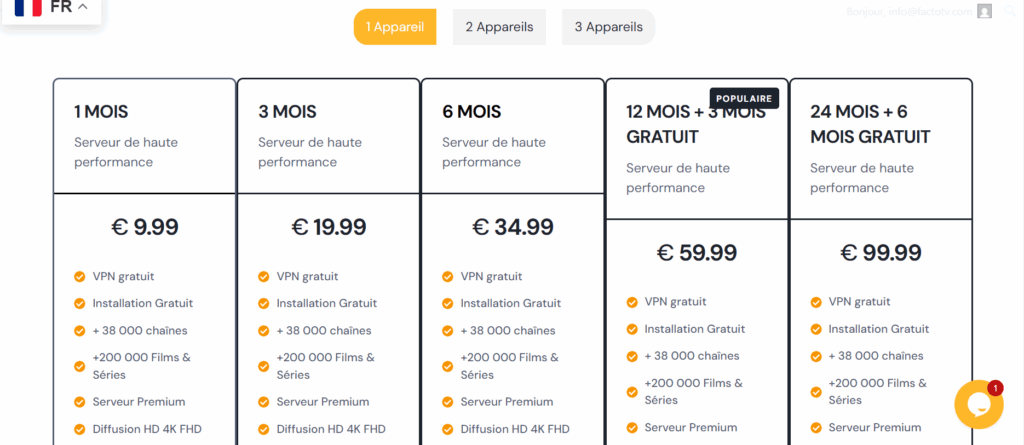The image size is (1024, 445).
Task: Click Diffusion HD 4K FHD checkmark in 1 MOIS
Action: coord(80,429)
